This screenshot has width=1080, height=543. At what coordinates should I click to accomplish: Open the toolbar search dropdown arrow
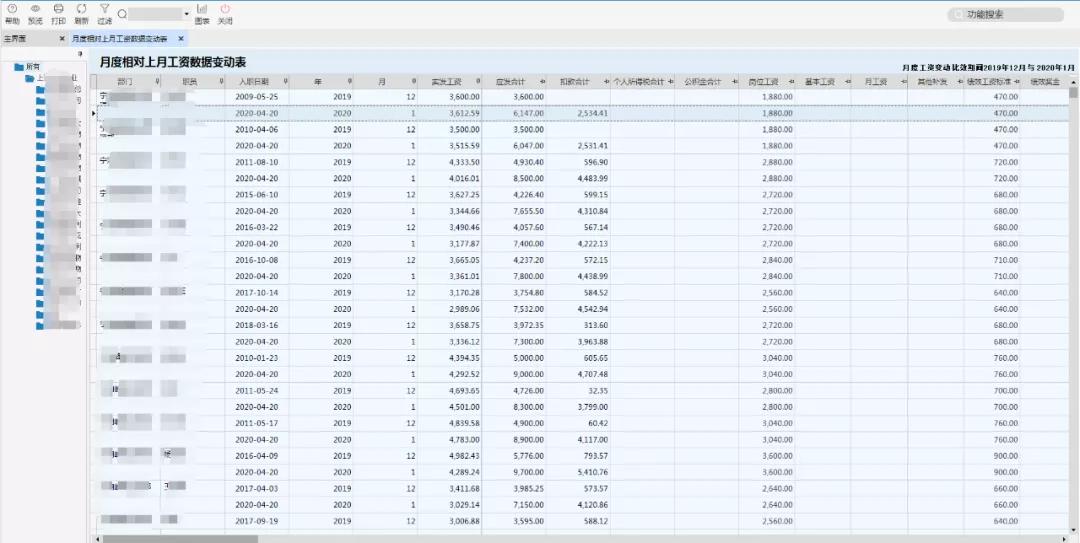(x=187, y=15)
